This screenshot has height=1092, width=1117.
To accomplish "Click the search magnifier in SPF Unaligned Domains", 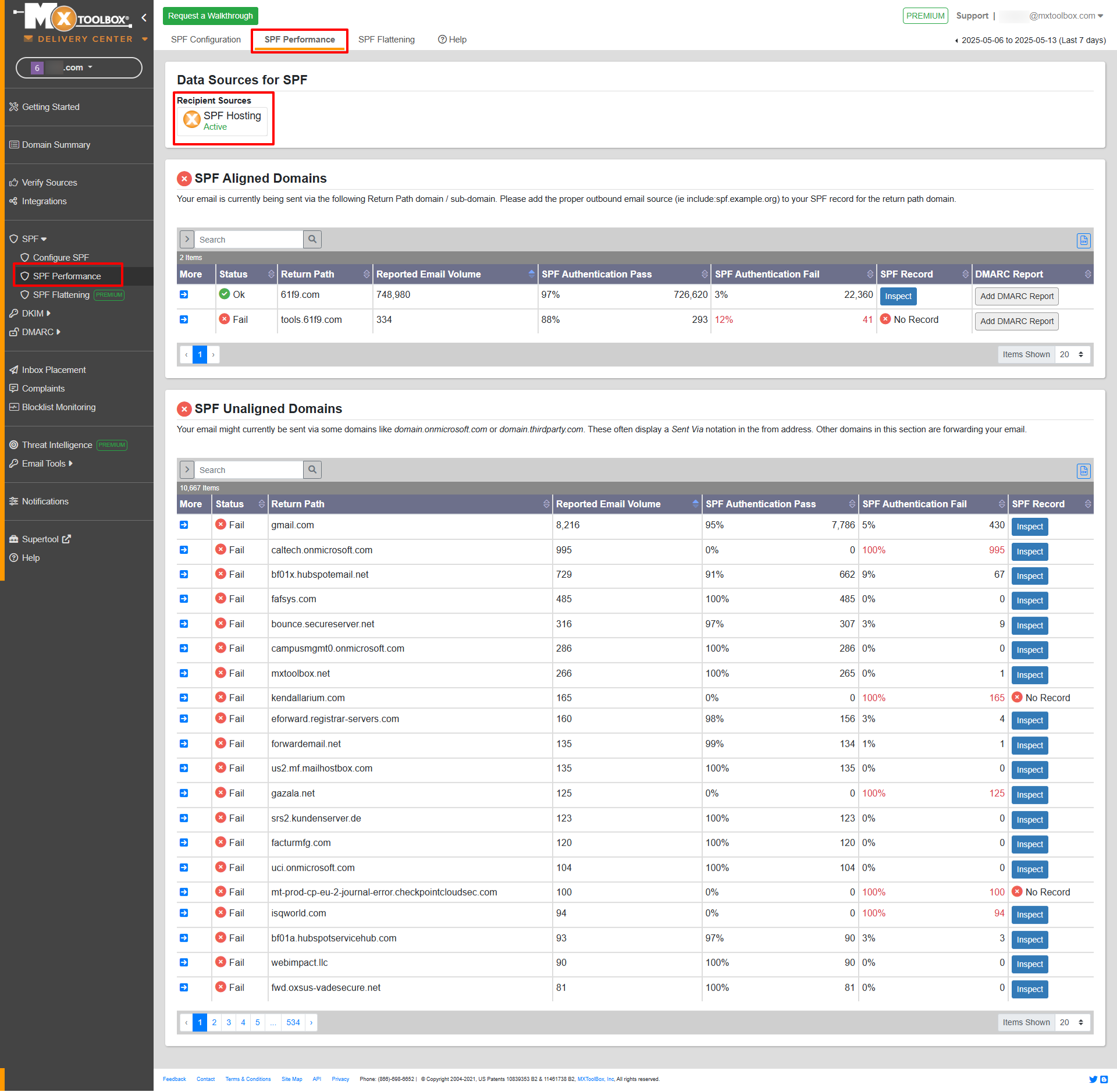I will point(312,469).
